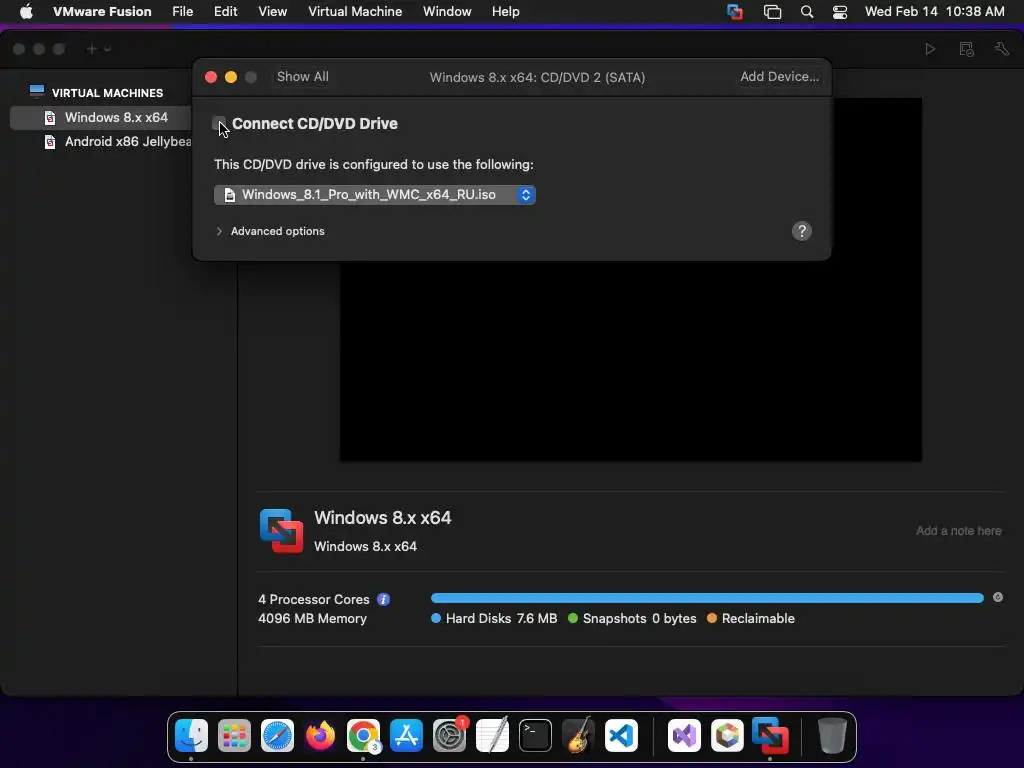Image resolution: width=1024 pixels, height=768 pixels.
Task: Open Safari from the Dock
Action: pyautogui.click(x=278, y=736)
